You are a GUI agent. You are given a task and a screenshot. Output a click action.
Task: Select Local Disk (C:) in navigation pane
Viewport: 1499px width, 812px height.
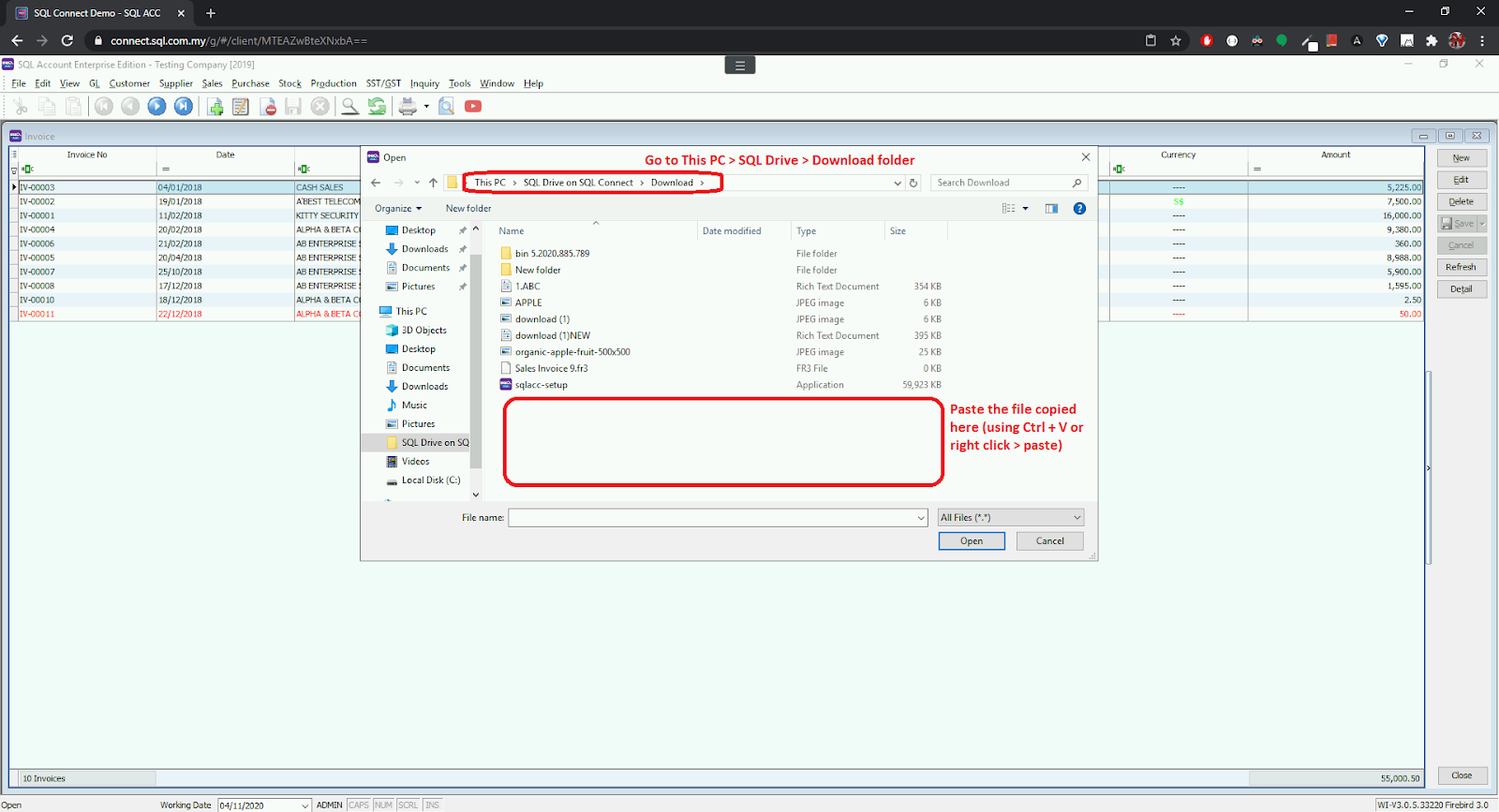(423, 480)
